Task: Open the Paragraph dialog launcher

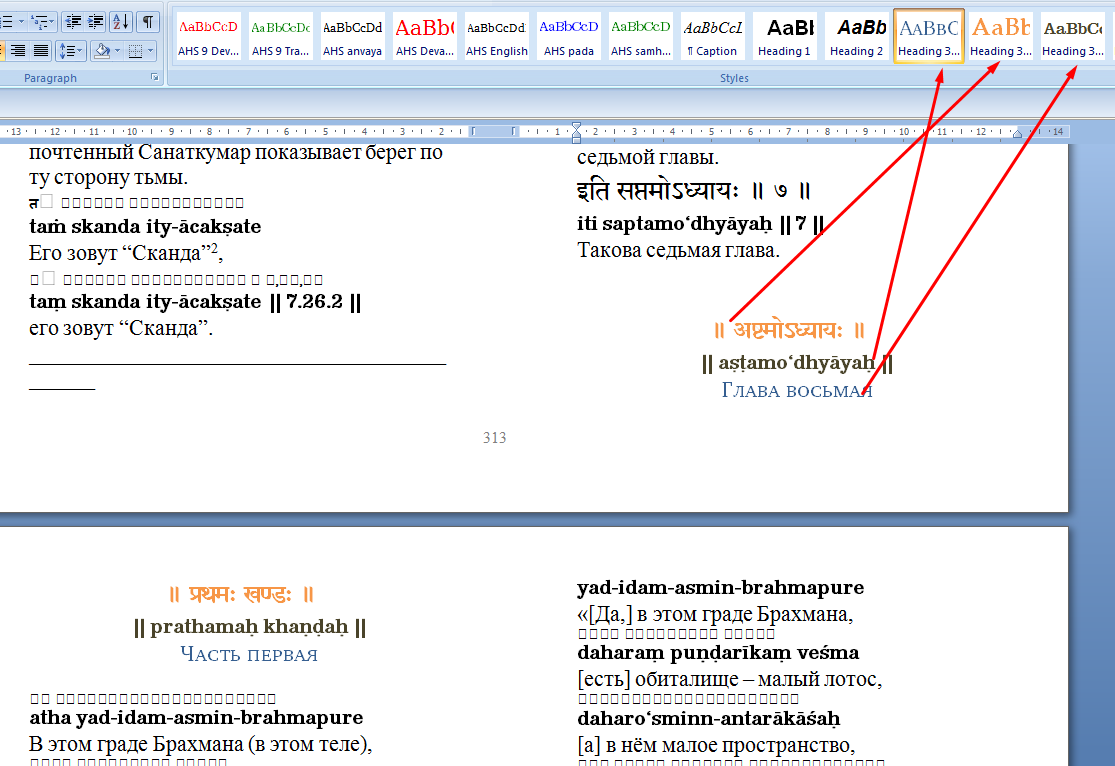Action: pos(154,78)
